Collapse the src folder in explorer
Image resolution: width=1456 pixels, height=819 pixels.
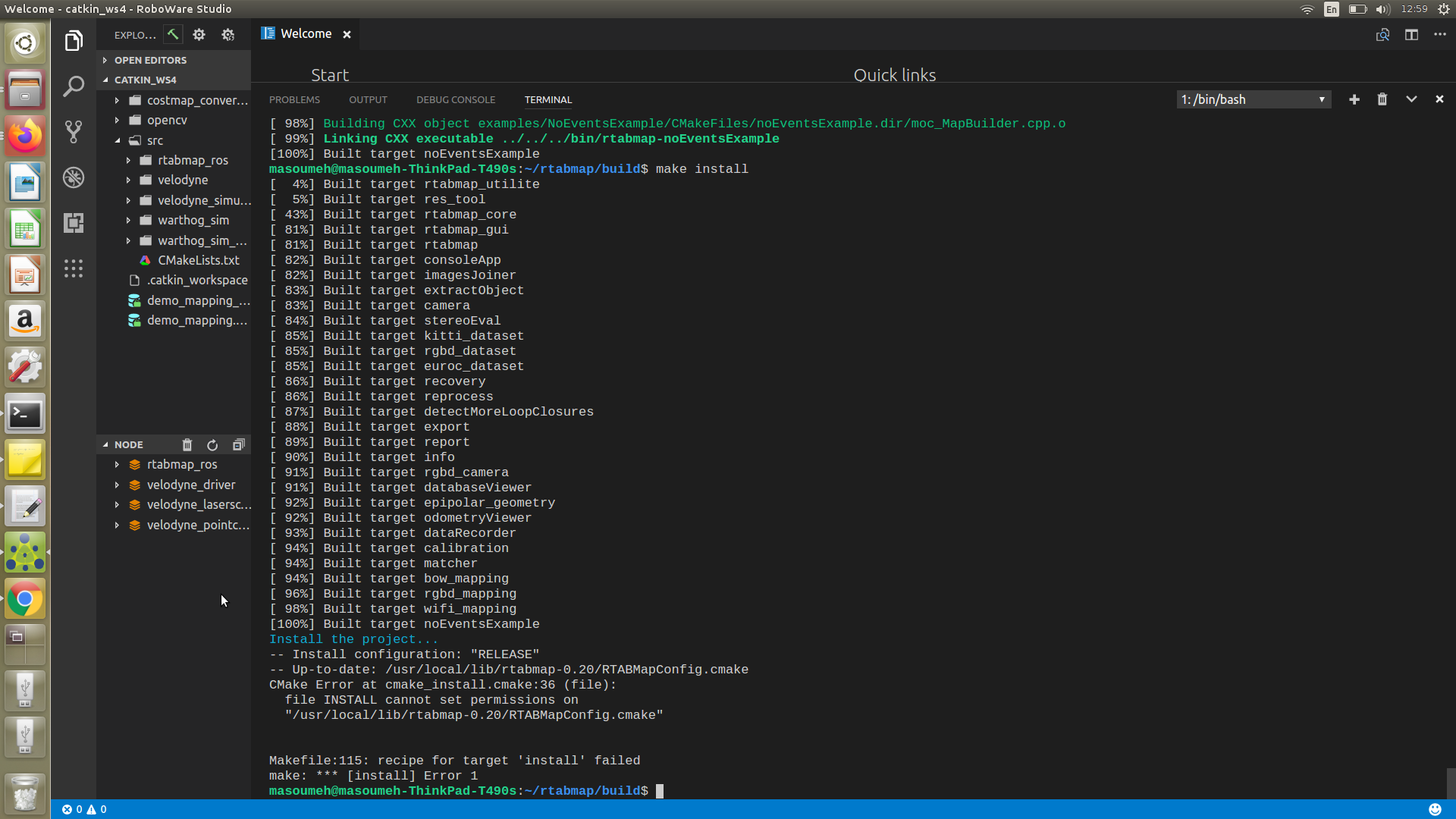155,140
